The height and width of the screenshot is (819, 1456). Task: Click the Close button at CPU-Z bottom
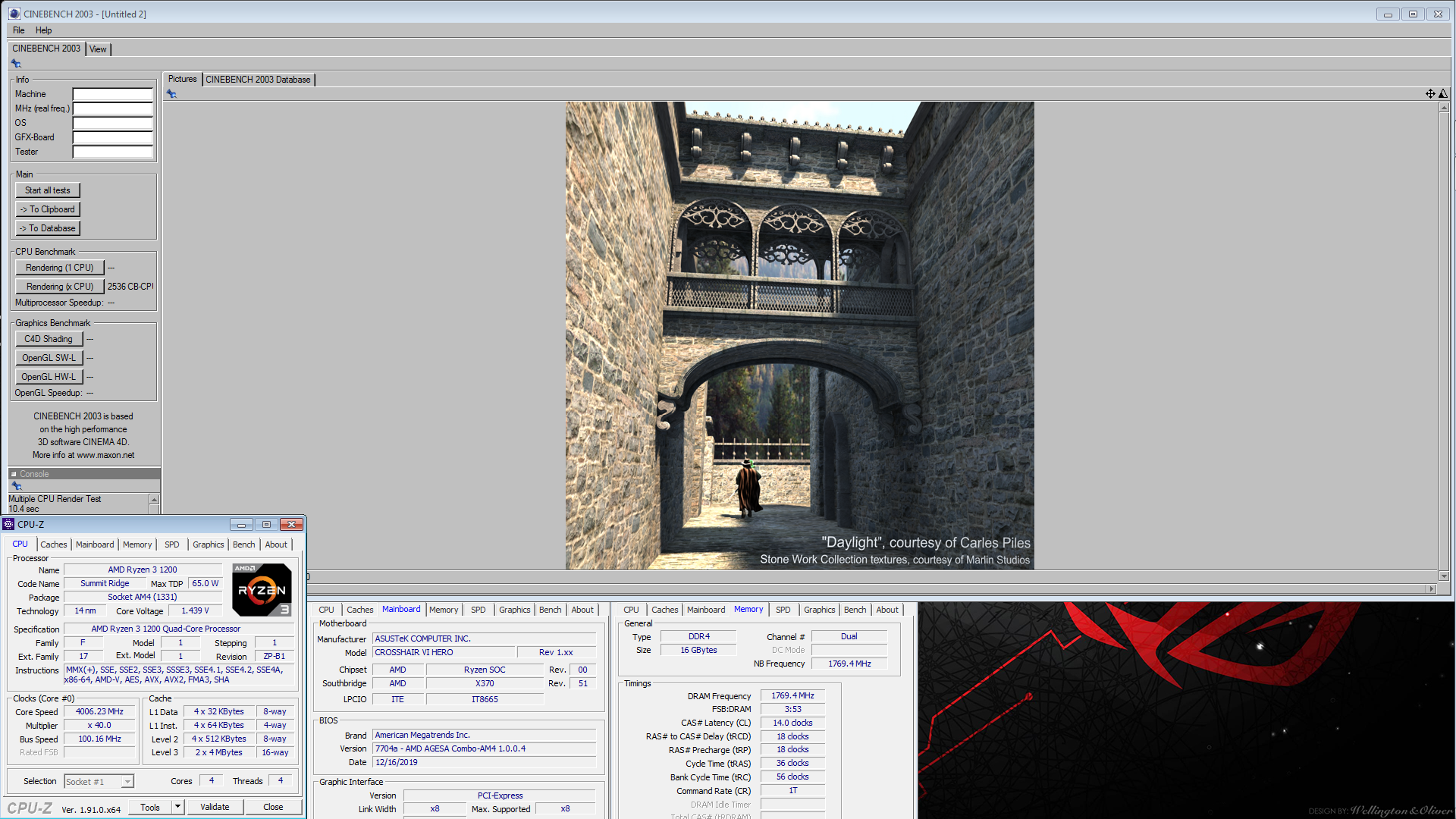tap(273, 807)
